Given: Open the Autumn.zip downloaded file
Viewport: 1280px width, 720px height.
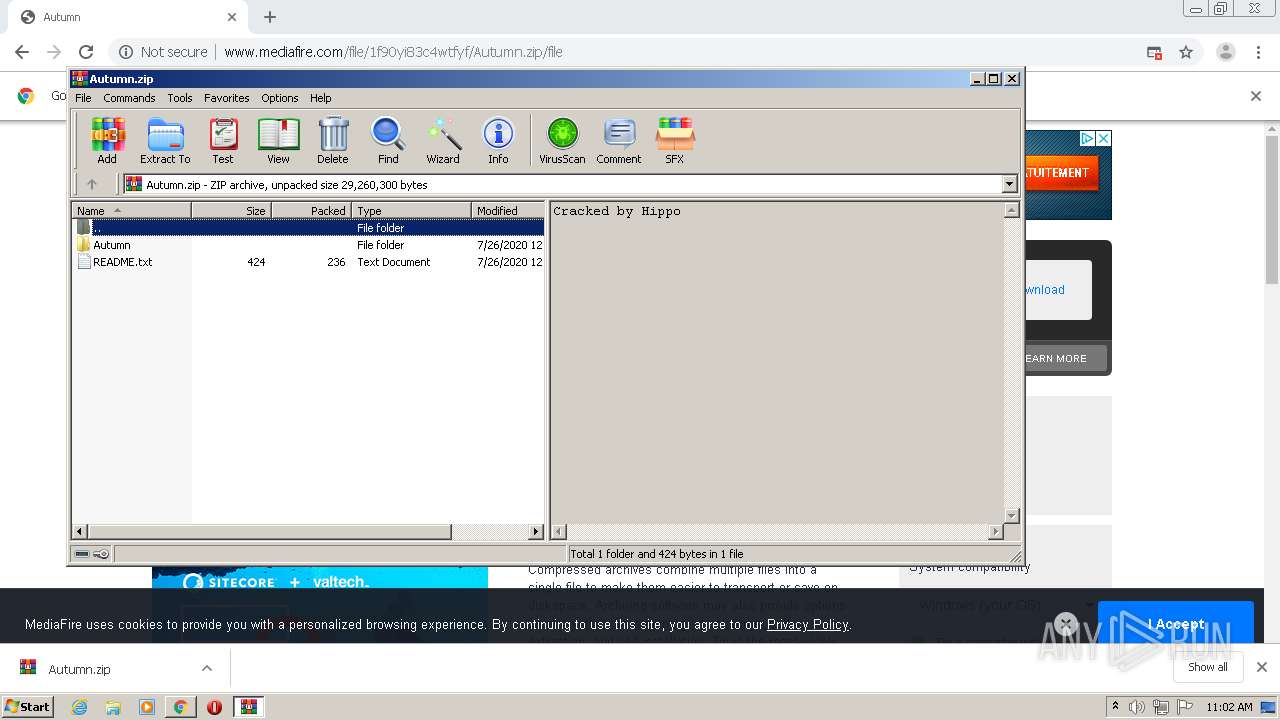Looking at the screenshot, I should pyautogui.click(x=80, y=669).
